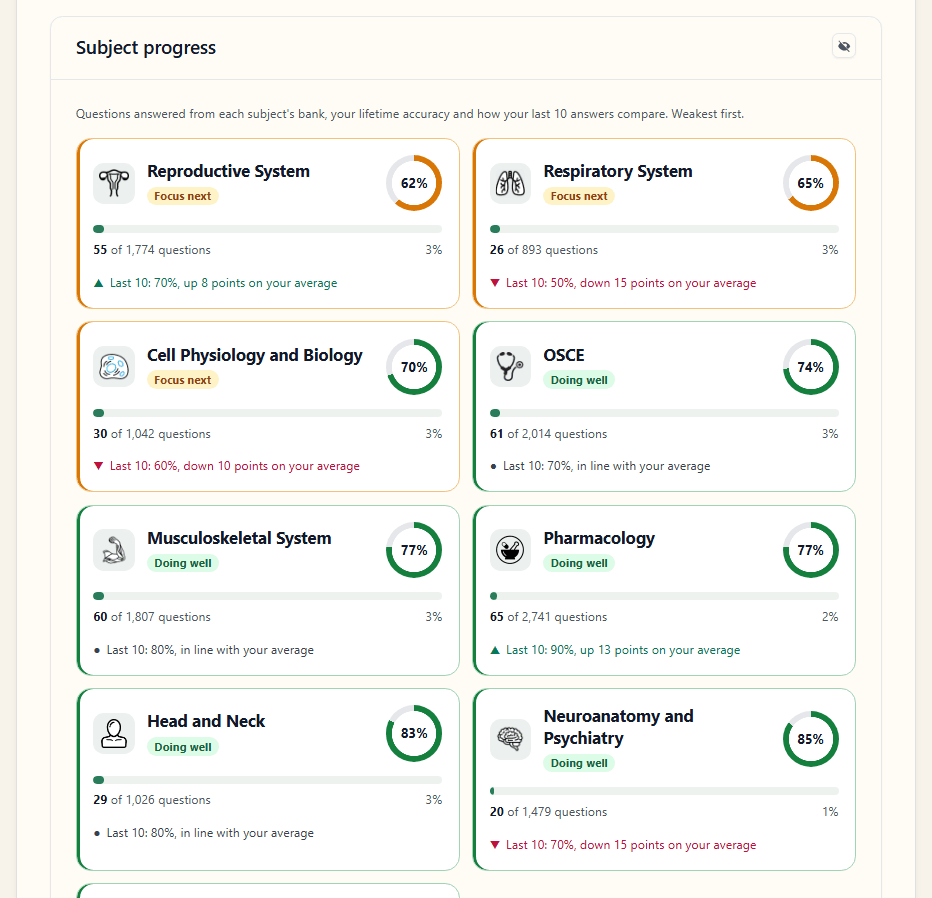
Task: Click the OSCE stethoscope icon
Action: pyautogui.click(x=511, y=367)
